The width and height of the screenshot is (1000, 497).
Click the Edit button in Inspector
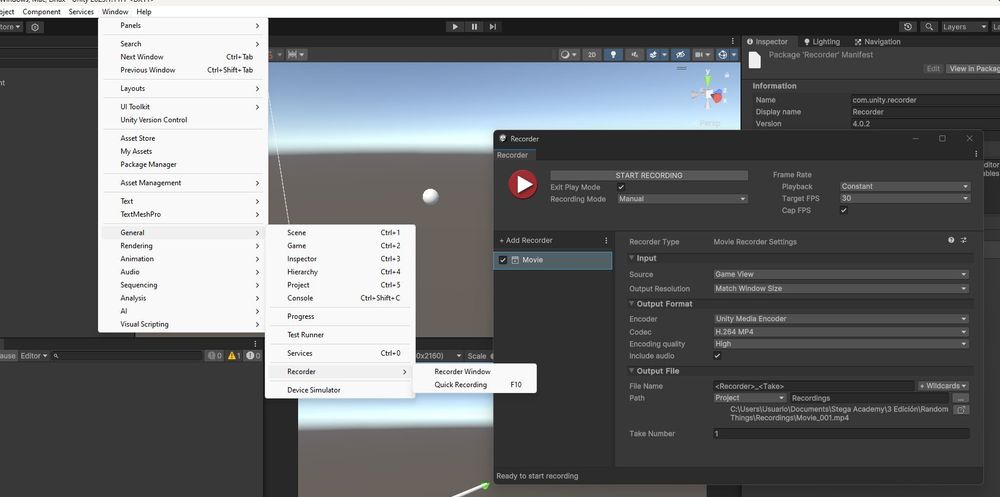(x=933, y=69)
